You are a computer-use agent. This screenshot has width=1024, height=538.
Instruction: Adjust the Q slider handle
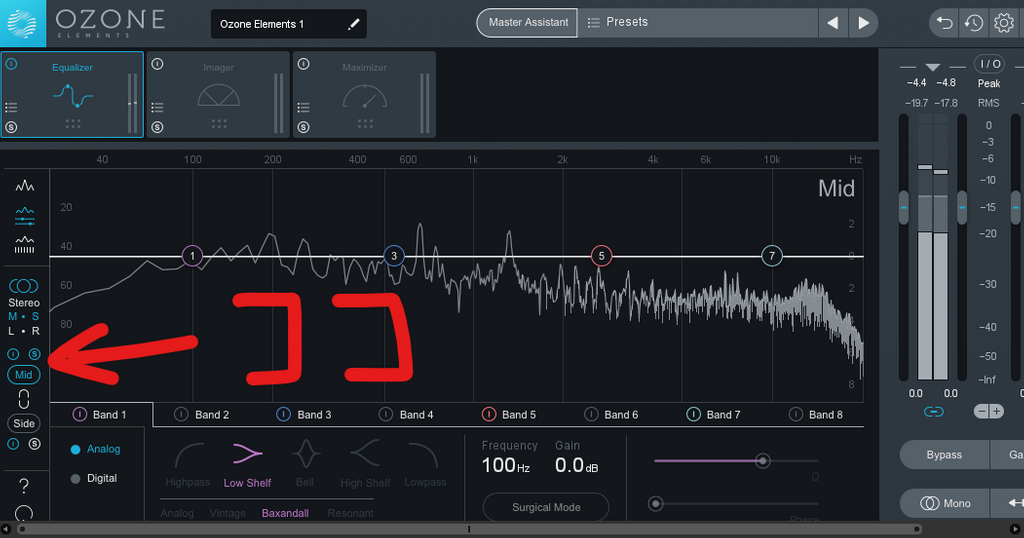tap(762, 461)
